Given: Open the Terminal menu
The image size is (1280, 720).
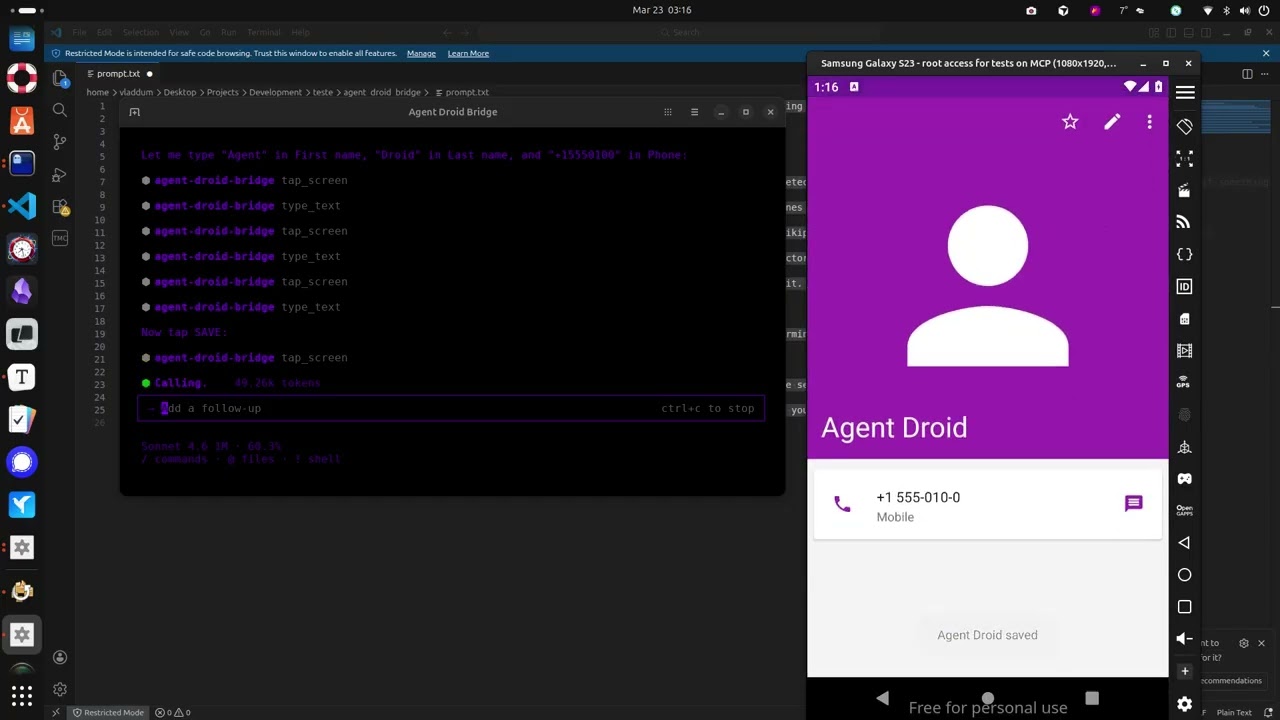Looking at the screenshot, I should [263, 32].
